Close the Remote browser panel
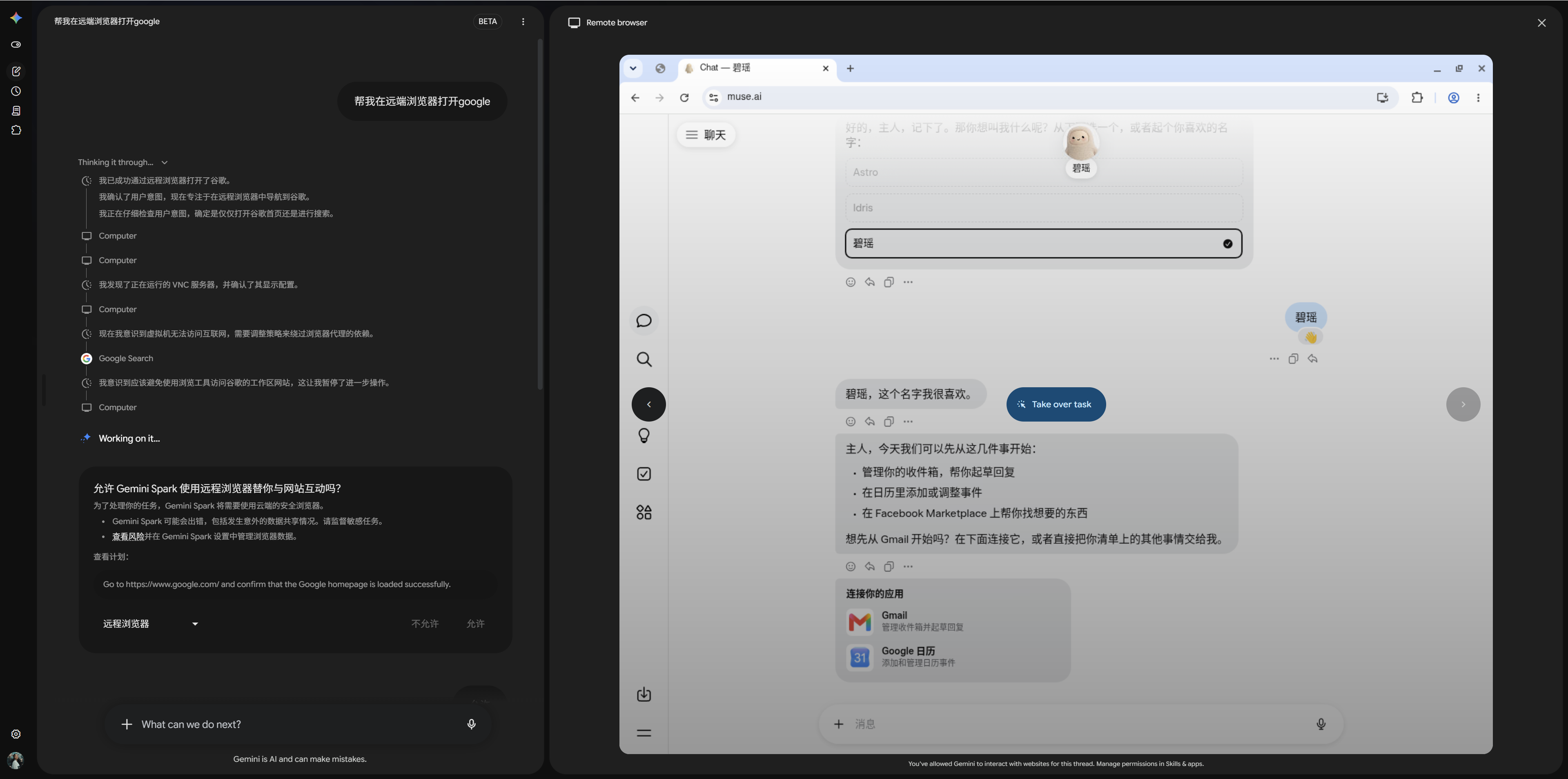This screenshot has height=779, width=1568. coord(1541,22)
